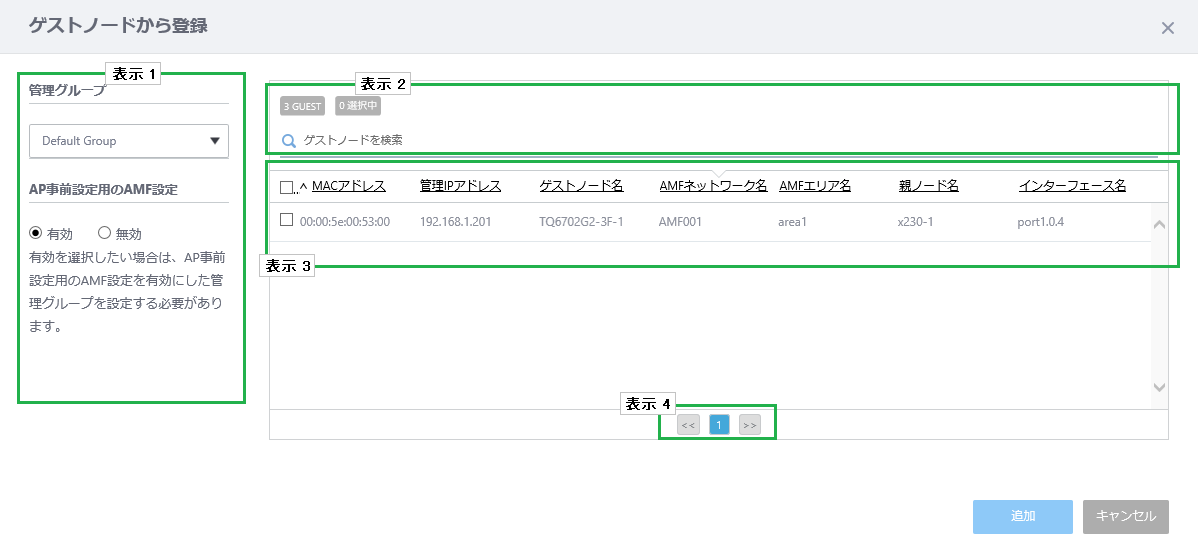Click the sort arrow beside header checkbox

pyautogui.click(x=303, y=187)
